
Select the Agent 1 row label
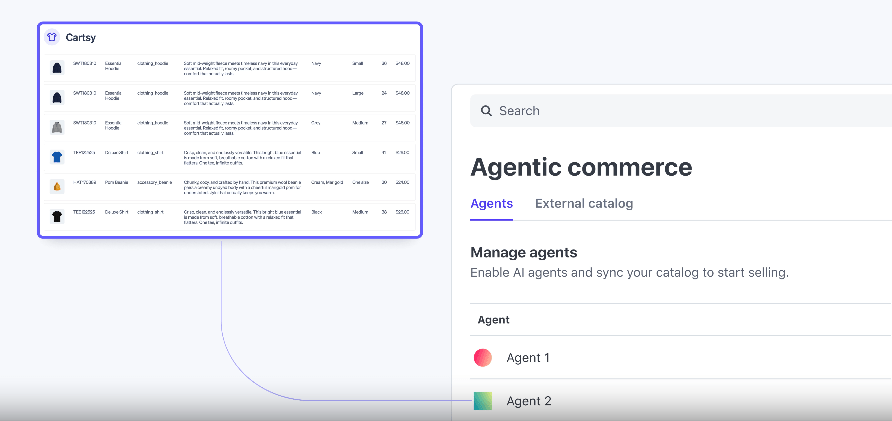528,358
